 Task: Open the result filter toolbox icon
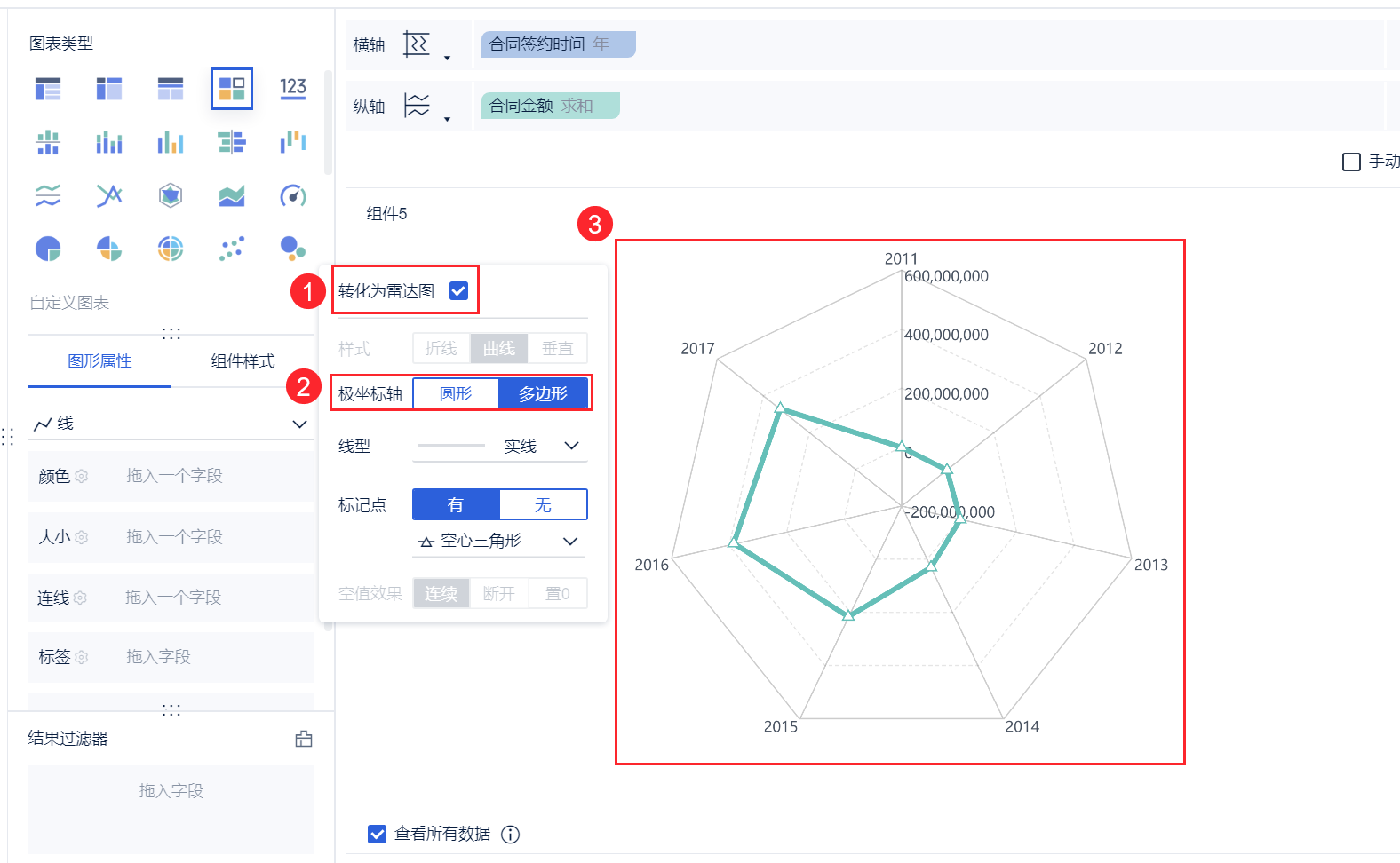click(304, 739)
